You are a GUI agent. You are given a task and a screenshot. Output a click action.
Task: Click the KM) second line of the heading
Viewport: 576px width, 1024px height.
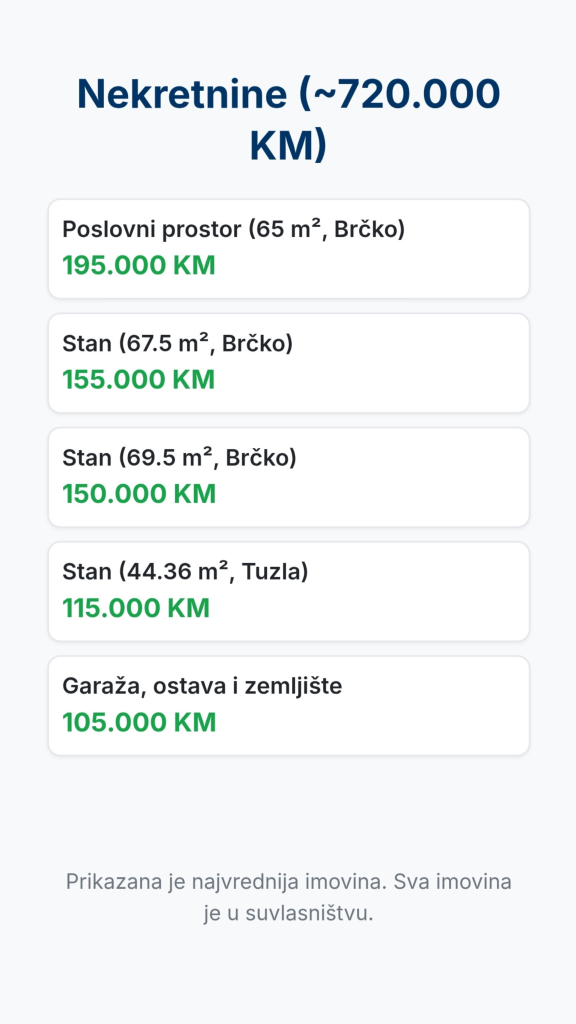pos(288,145)
